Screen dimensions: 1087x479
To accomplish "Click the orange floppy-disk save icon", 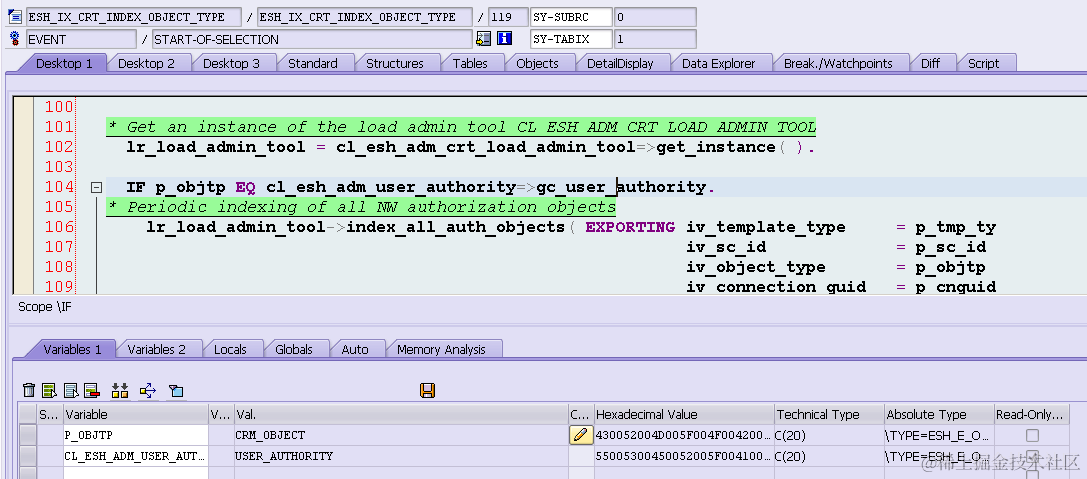I will 427,391.
